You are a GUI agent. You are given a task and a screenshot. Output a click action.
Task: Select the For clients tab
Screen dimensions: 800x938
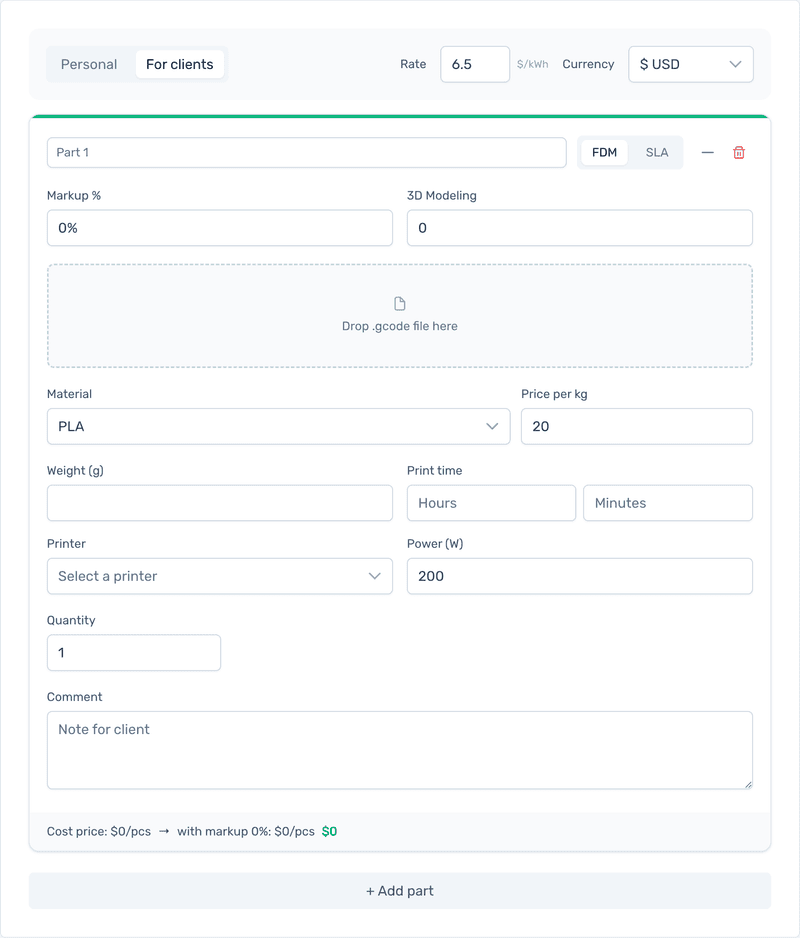tap(180, 63)
